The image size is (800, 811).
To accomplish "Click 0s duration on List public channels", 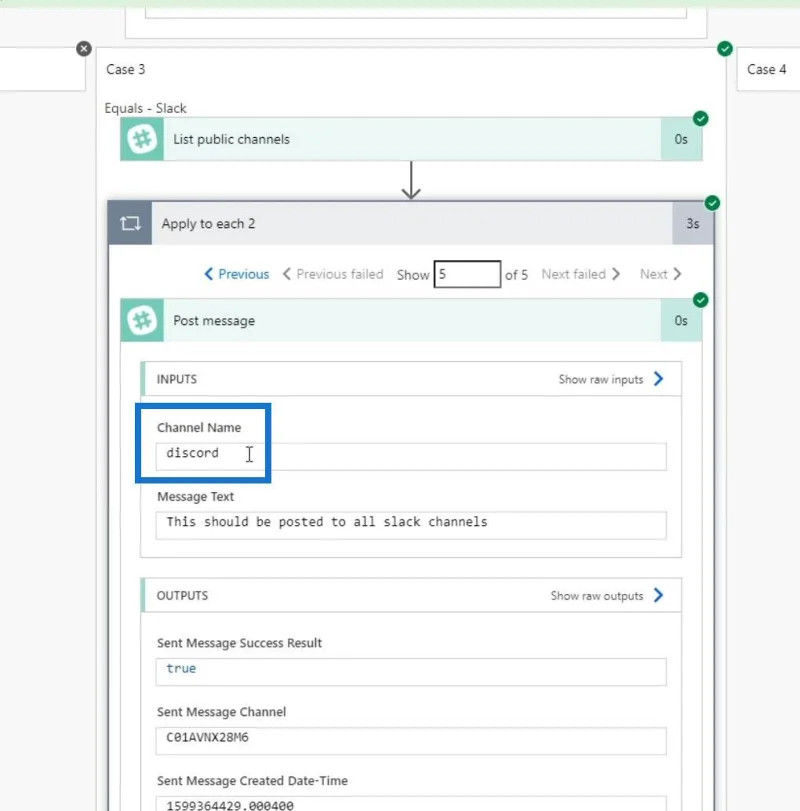I will coord(681,139).
